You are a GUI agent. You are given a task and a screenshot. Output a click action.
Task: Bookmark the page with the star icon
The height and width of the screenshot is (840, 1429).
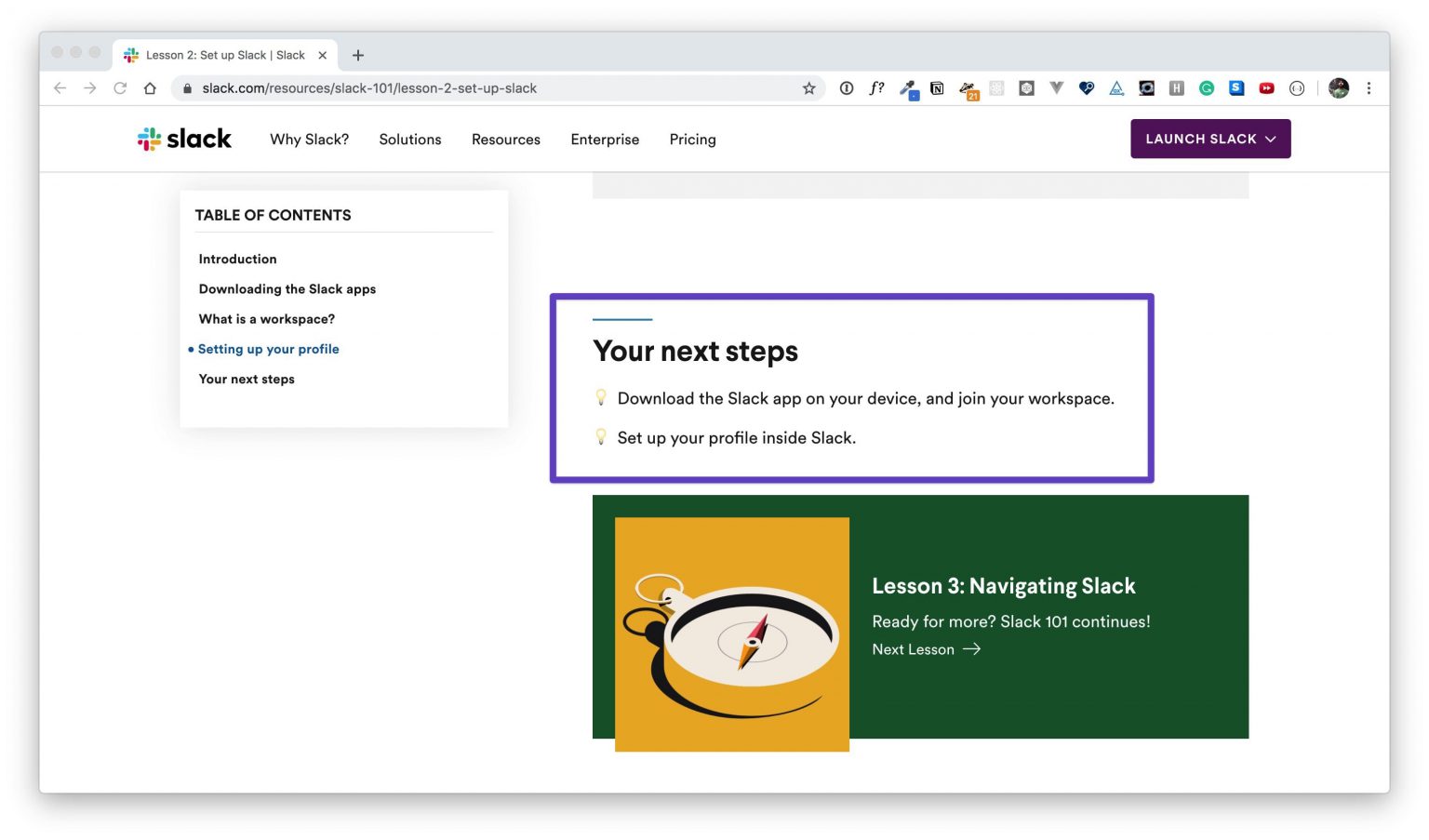point(808,87)
